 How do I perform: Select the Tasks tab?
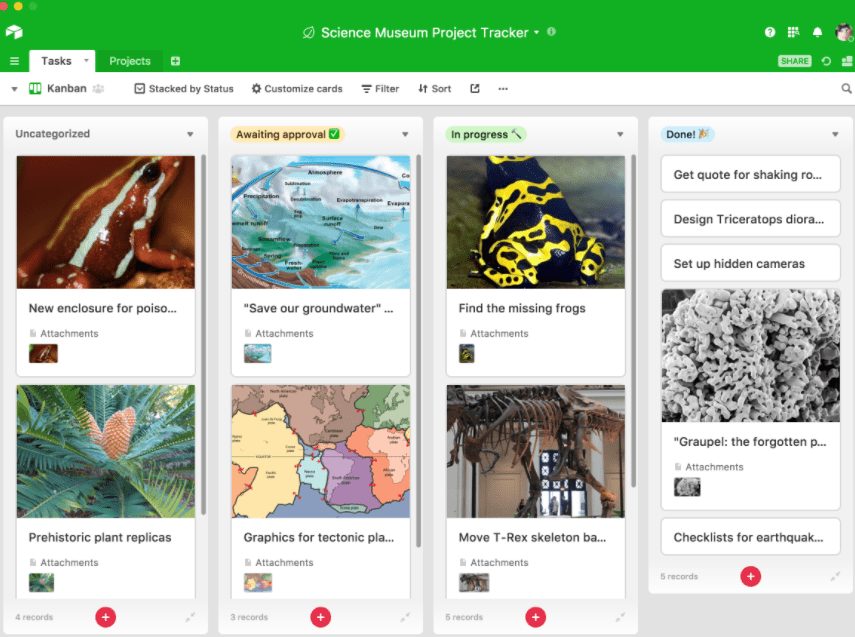coord(57,61)
